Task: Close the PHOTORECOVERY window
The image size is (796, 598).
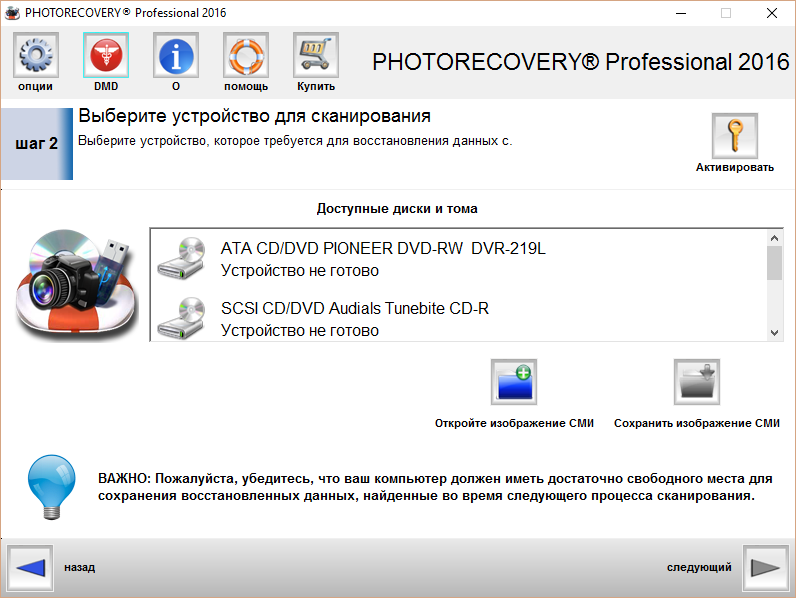Action: (x=772, y=13)
